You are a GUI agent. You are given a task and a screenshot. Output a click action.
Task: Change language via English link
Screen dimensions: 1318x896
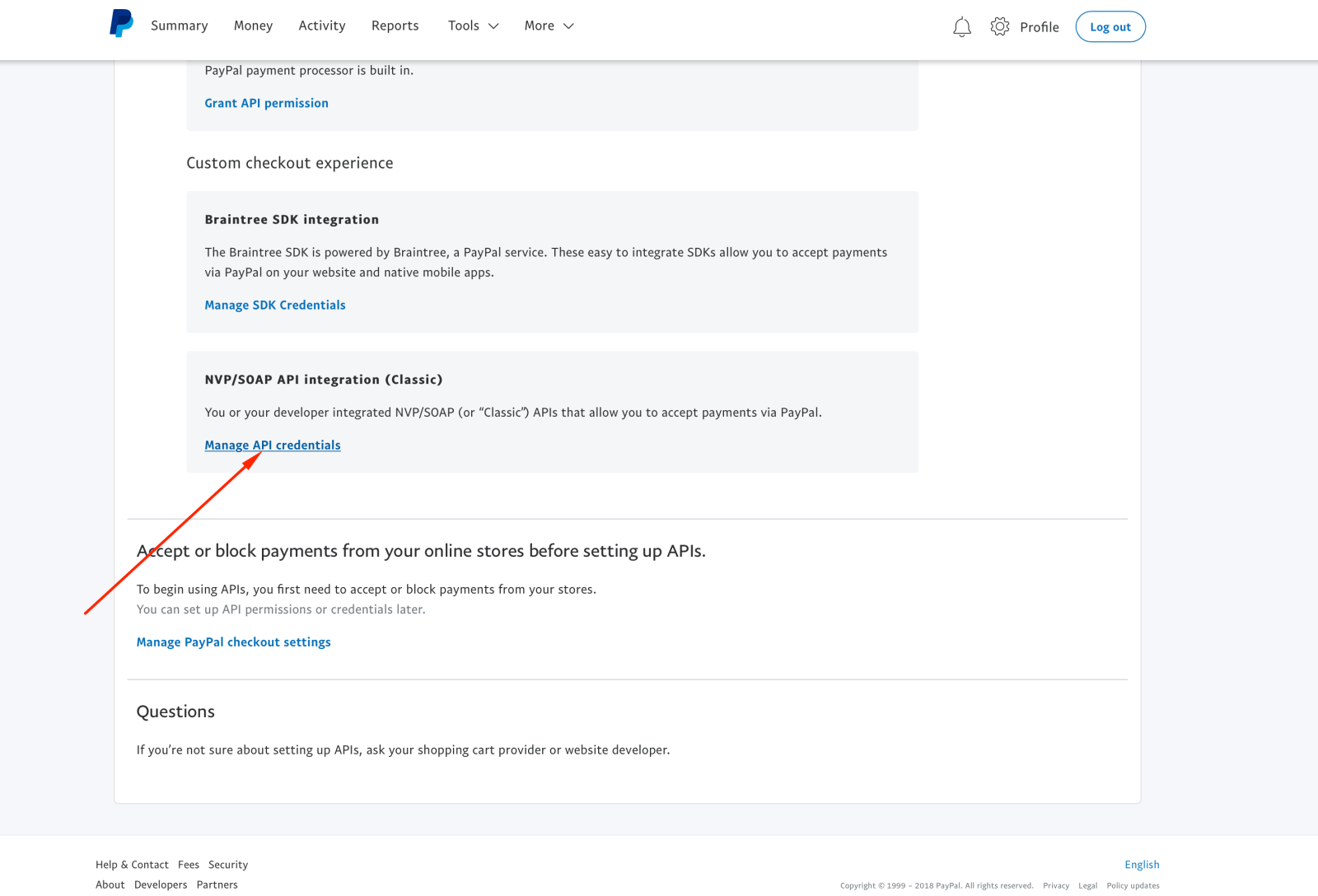1142,865
